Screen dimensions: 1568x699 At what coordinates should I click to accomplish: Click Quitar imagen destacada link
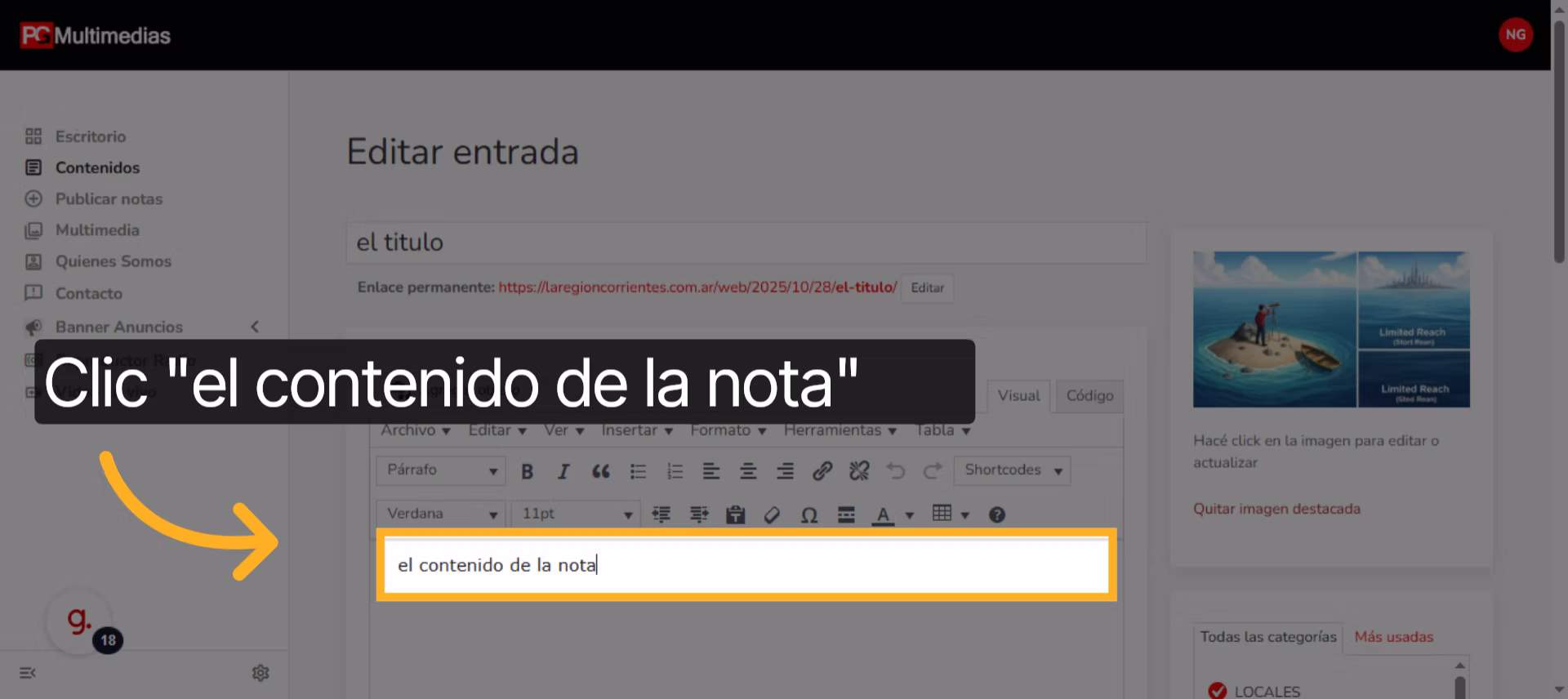tap(1276, 509)
